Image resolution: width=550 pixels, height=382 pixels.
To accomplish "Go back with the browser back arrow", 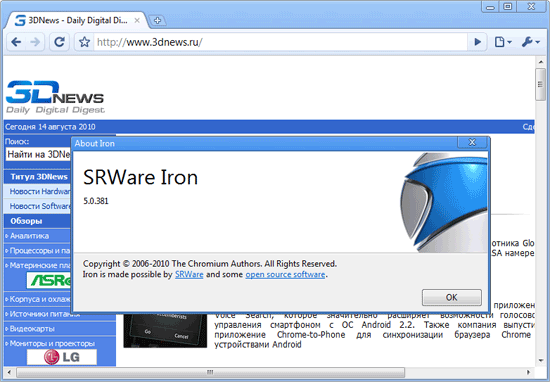I will coord(16,42).
